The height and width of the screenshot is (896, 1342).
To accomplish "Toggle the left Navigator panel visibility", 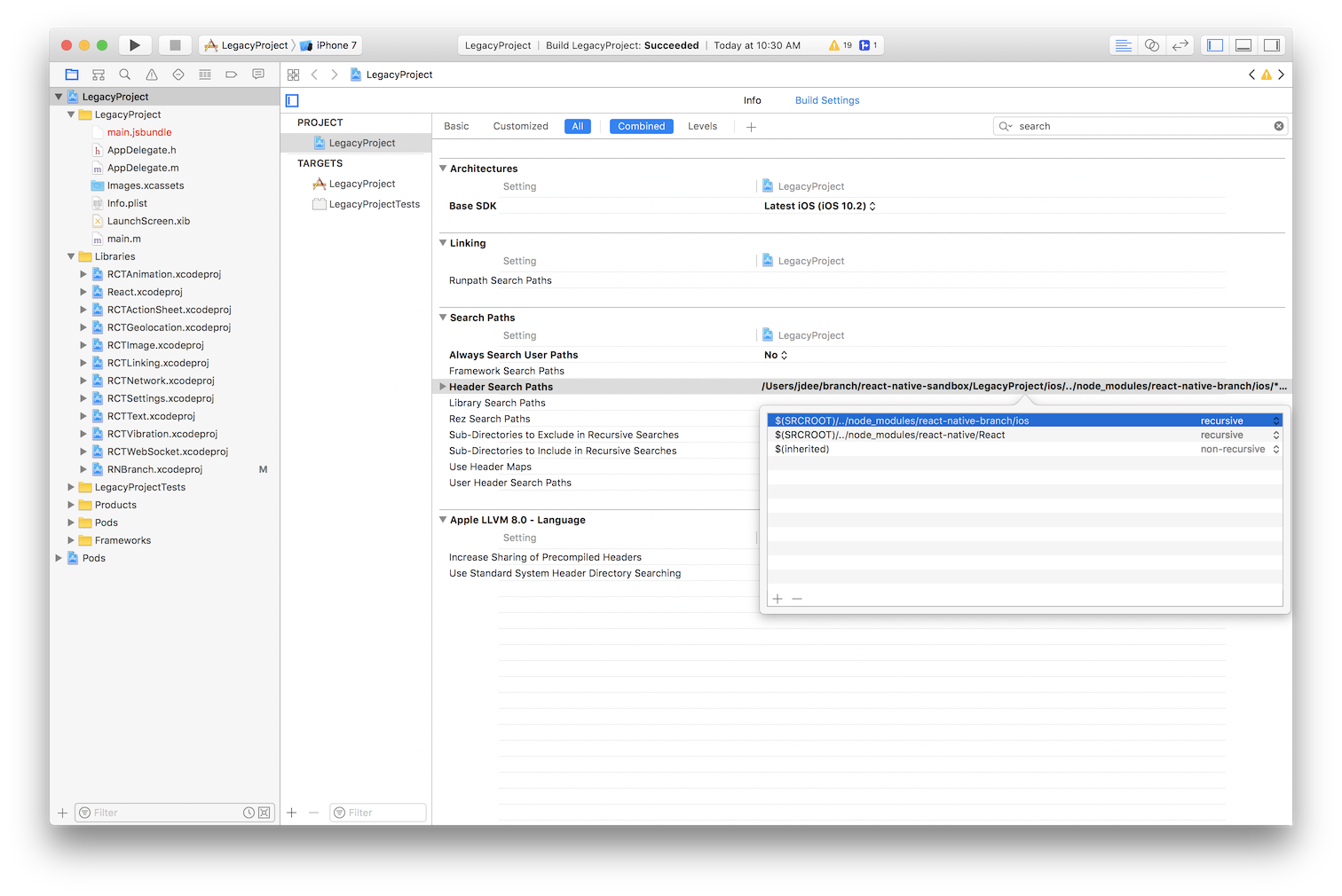I will [x=1215, y=45].
